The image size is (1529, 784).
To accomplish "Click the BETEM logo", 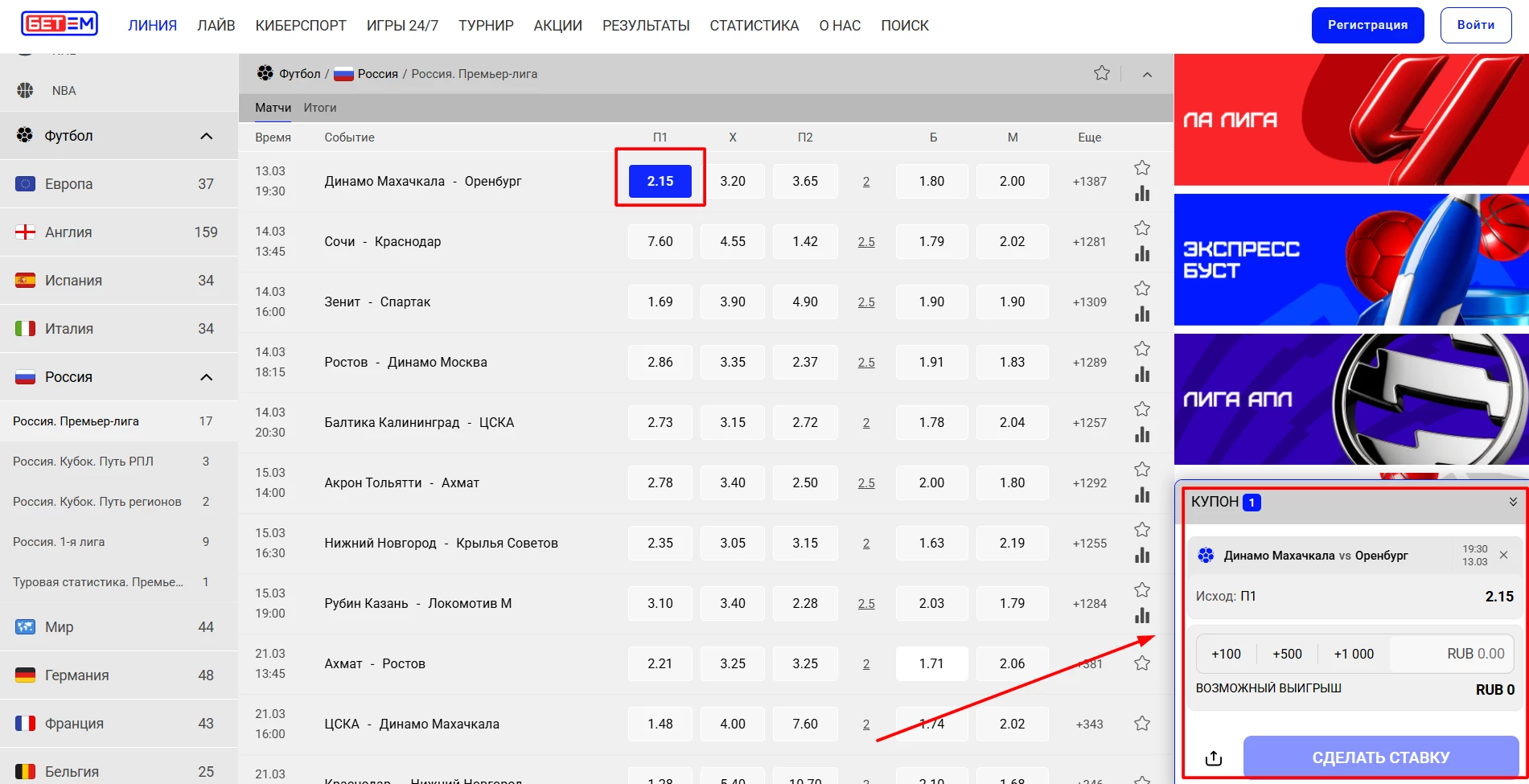I will (x=60, y=24).
